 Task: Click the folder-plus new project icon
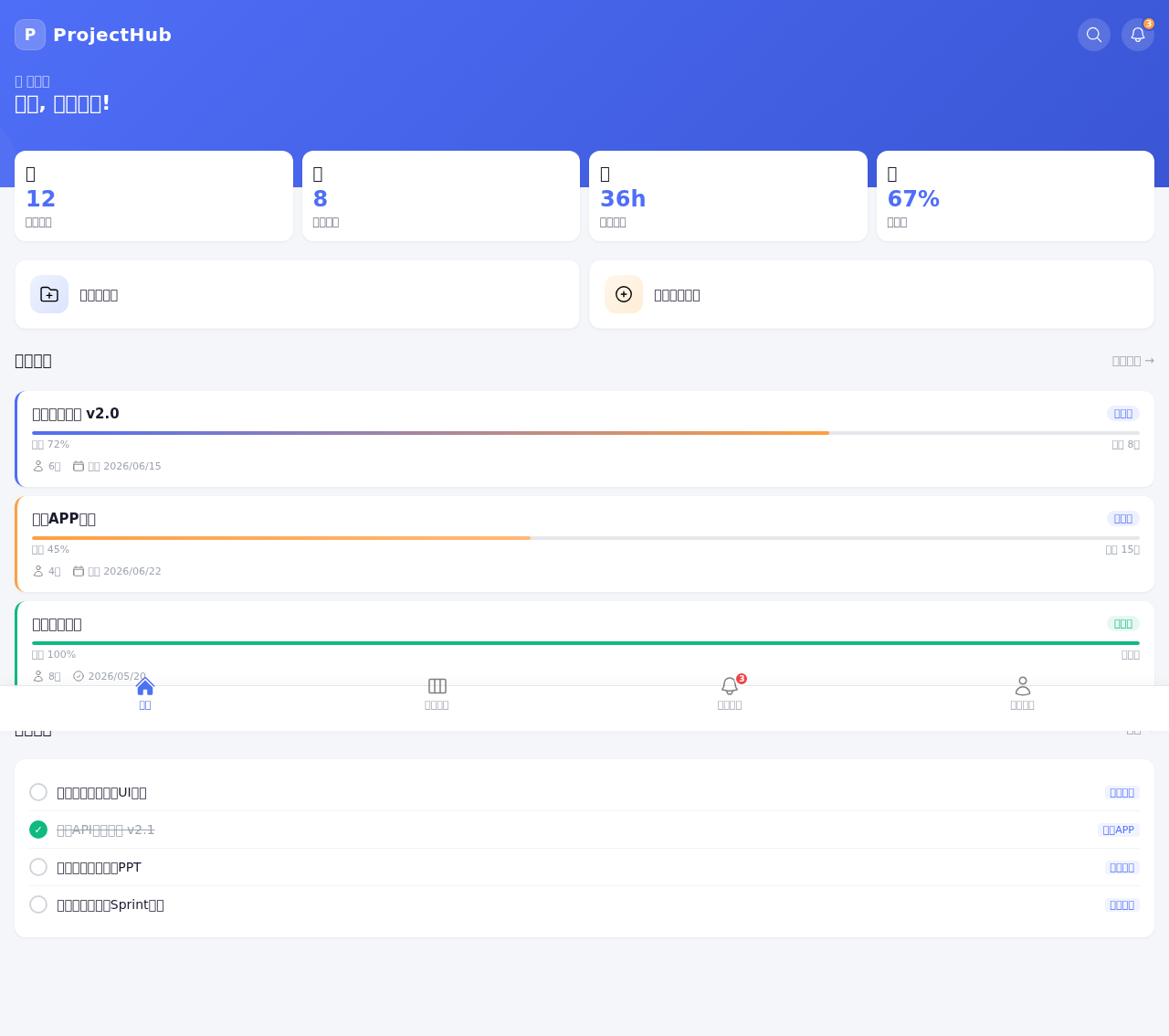pyautogui.click(x=49, y=294)
